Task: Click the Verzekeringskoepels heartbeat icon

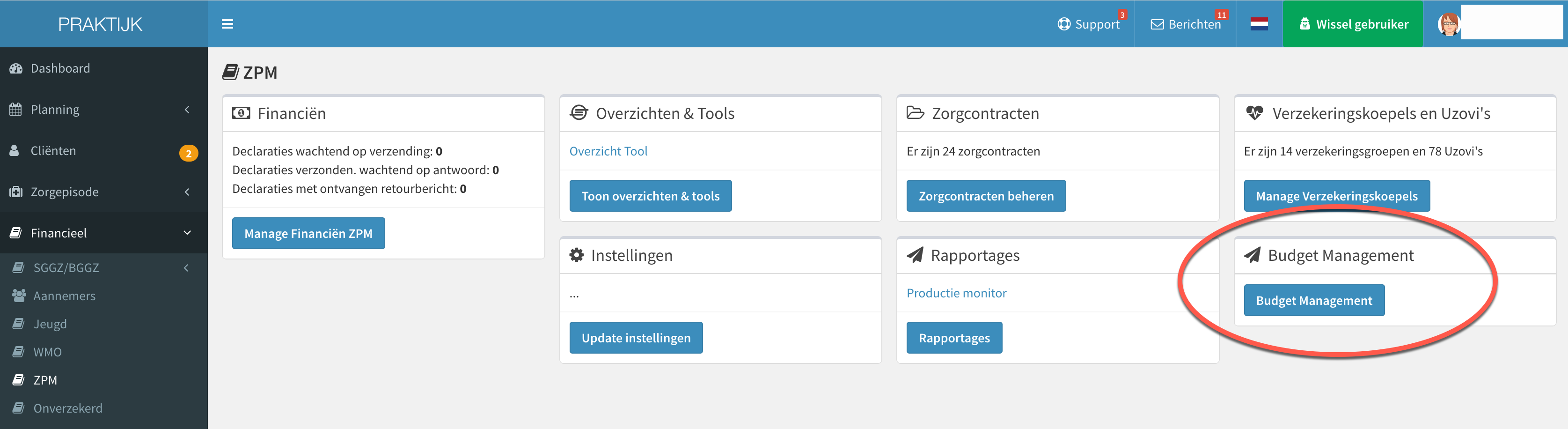Action: [x=1254, y=113]
